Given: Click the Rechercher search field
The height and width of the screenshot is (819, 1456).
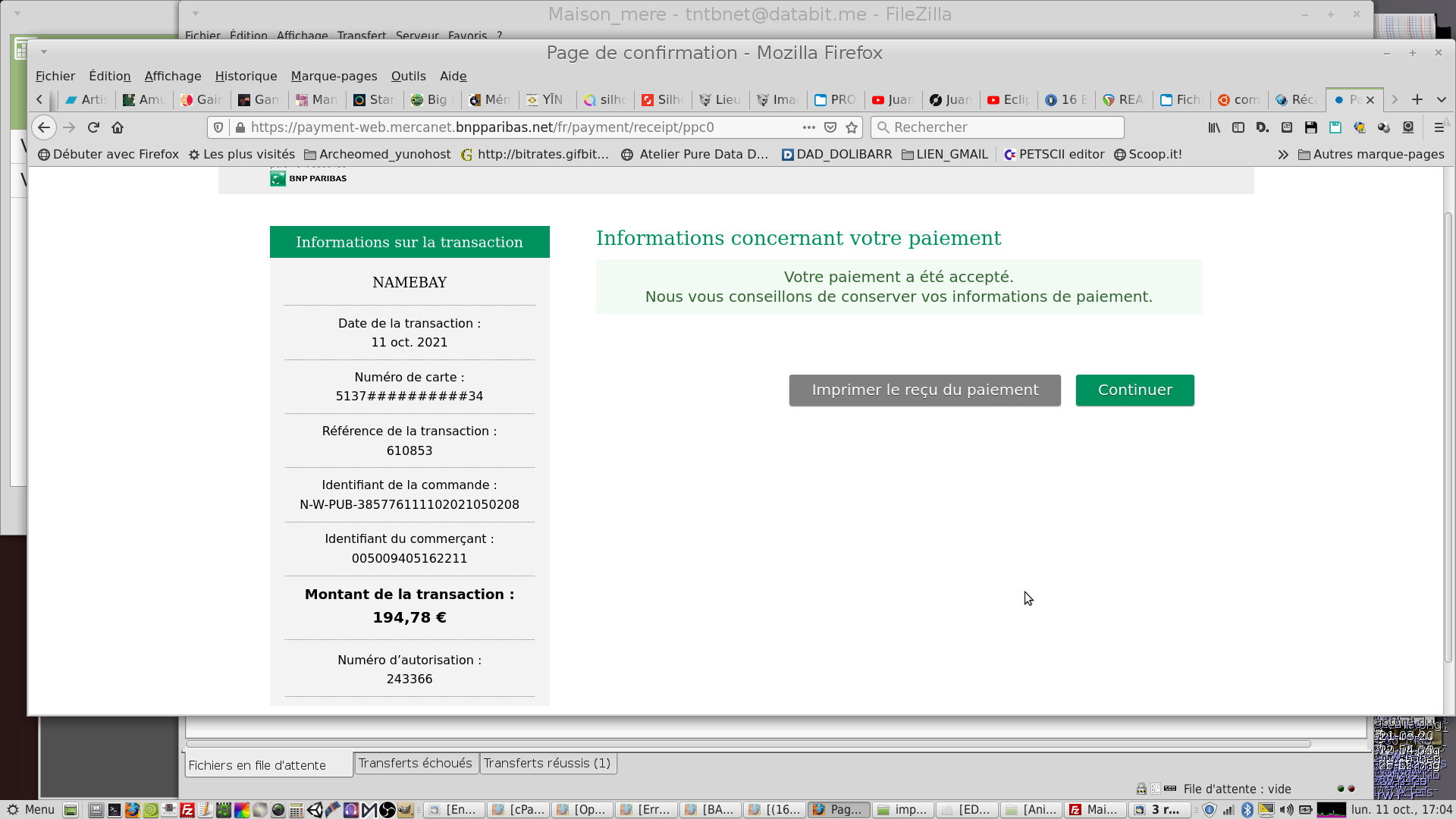Looking at the screenshot, I should [x=997, y=127].
